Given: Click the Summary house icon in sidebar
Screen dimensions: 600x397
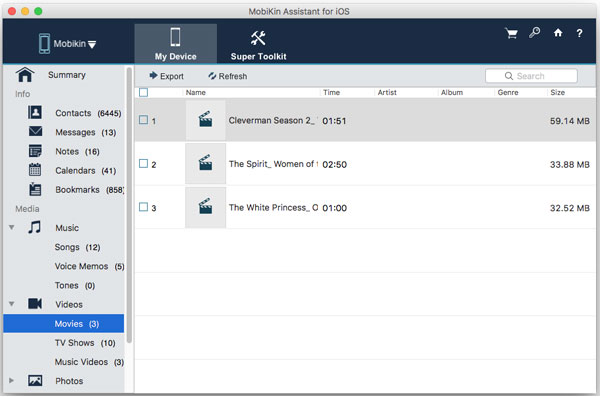Looking at the screenshot, I should [25, 75].
